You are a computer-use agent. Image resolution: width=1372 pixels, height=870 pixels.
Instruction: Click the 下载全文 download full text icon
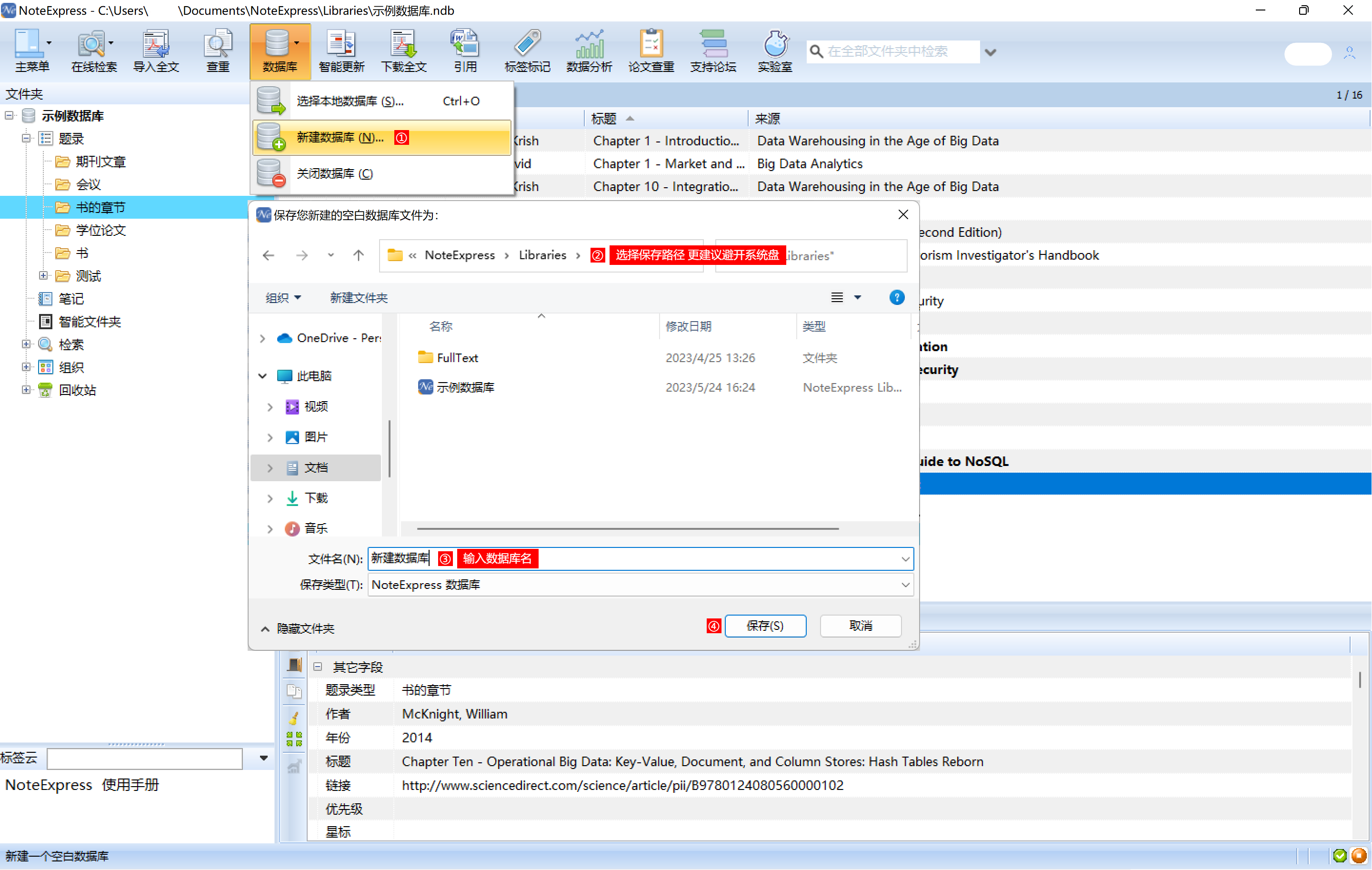click(403, 50)
